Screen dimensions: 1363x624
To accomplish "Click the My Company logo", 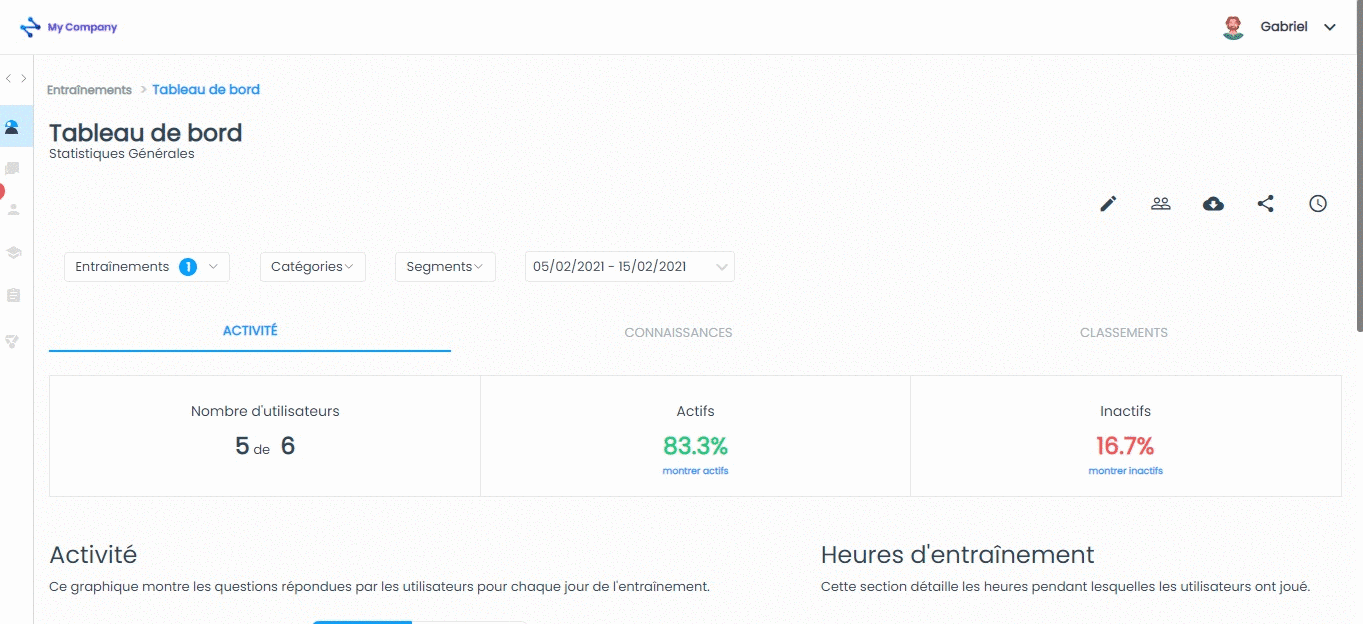I will pyautogui.click(x=69, y=27).
